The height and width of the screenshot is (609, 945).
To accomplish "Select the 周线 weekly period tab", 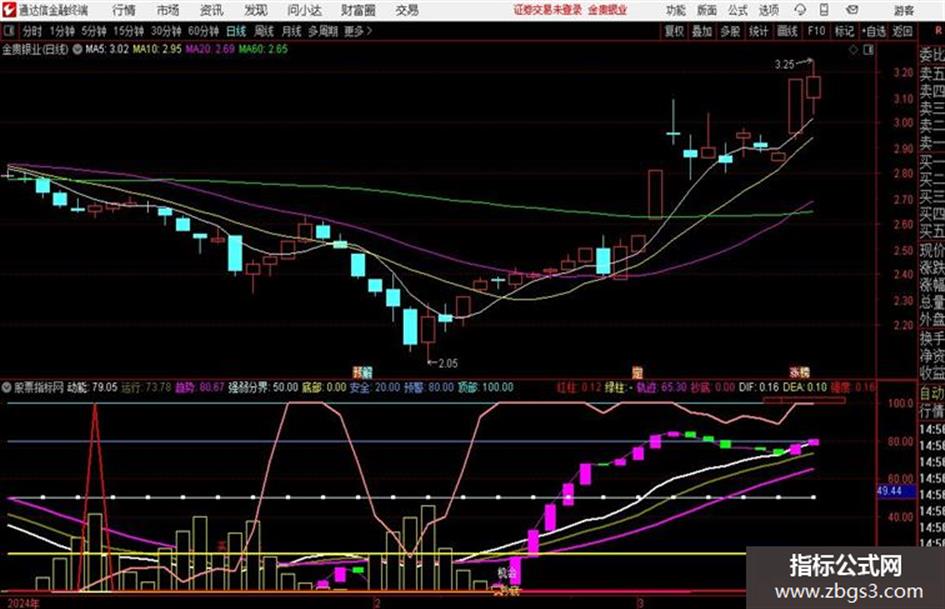I will (264, 31).
